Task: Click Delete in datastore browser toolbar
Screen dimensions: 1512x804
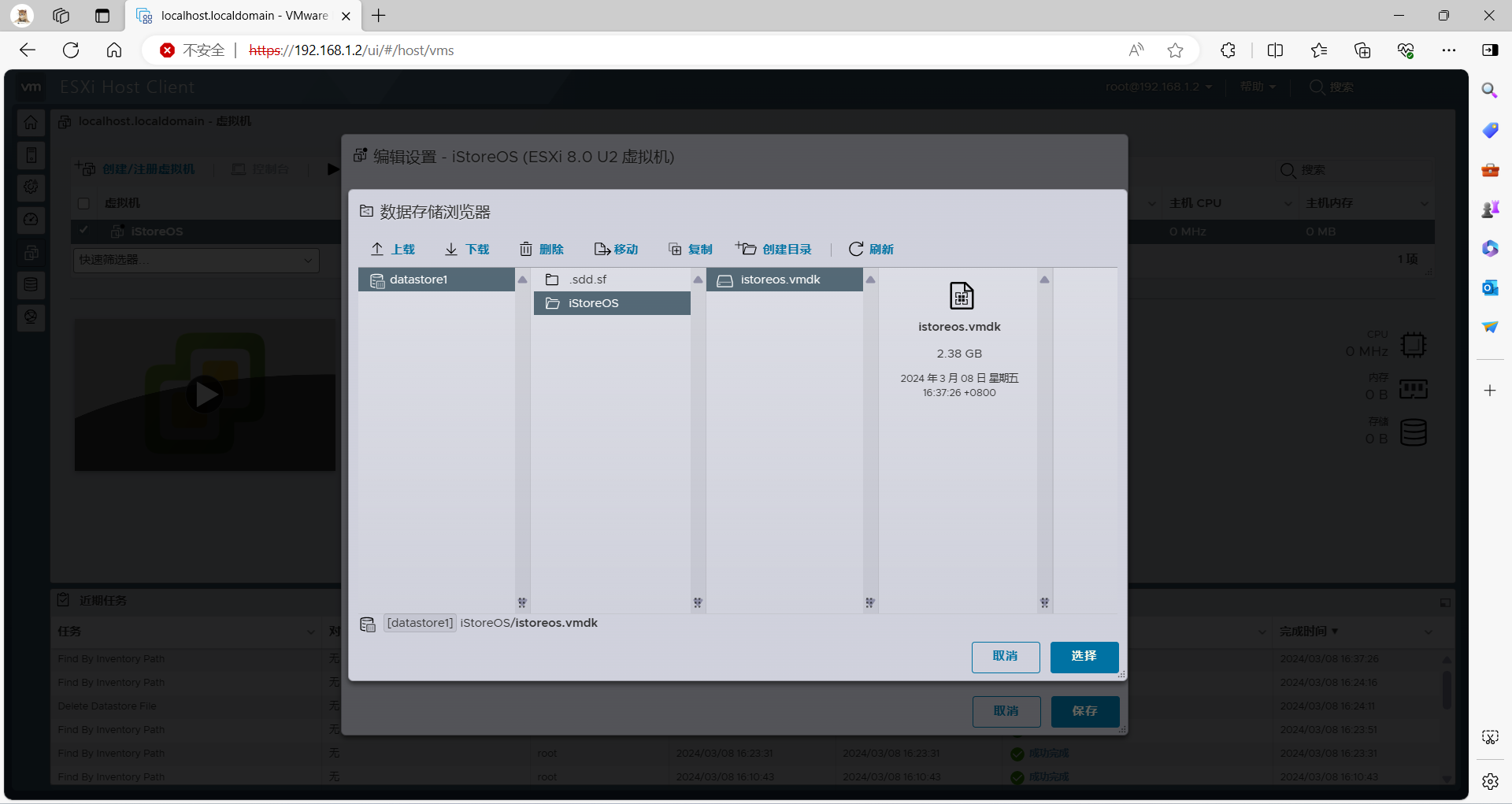Action: pos(542,249)
